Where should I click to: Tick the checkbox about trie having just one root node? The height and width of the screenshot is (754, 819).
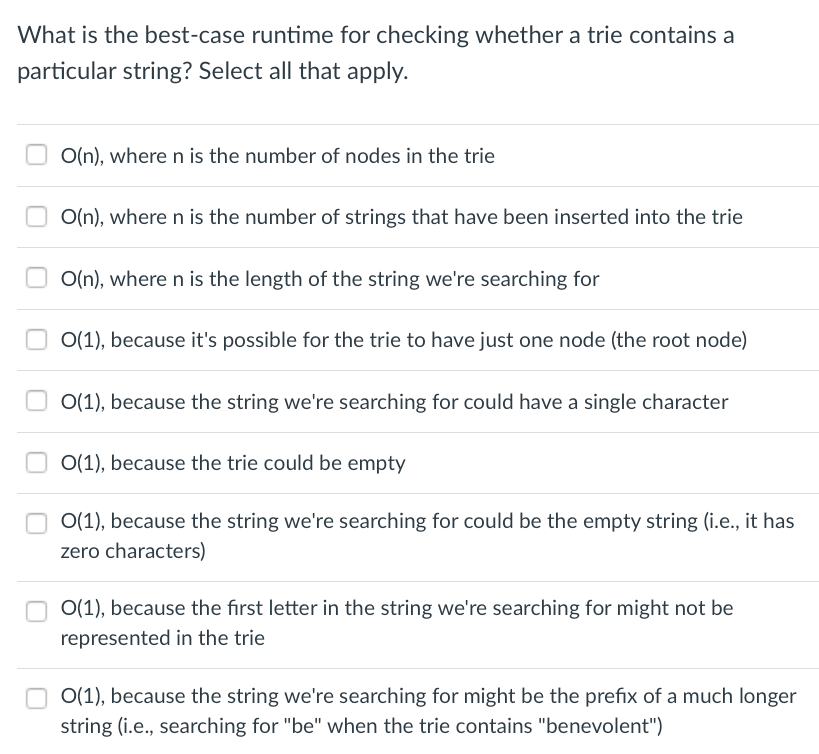(x=37, y=339)
